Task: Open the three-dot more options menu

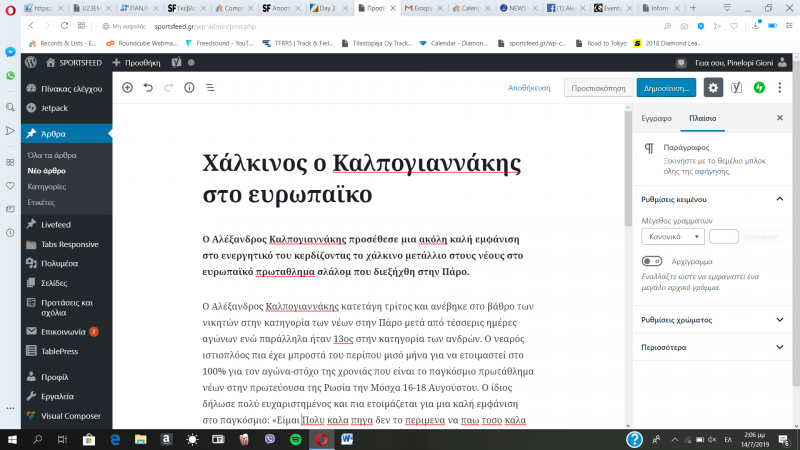Action: point(781,88)
